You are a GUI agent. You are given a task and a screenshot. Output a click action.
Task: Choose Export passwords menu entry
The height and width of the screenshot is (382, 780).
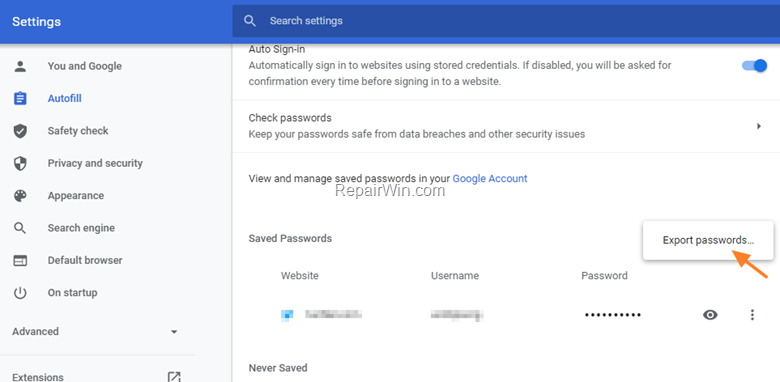(708, 240)
